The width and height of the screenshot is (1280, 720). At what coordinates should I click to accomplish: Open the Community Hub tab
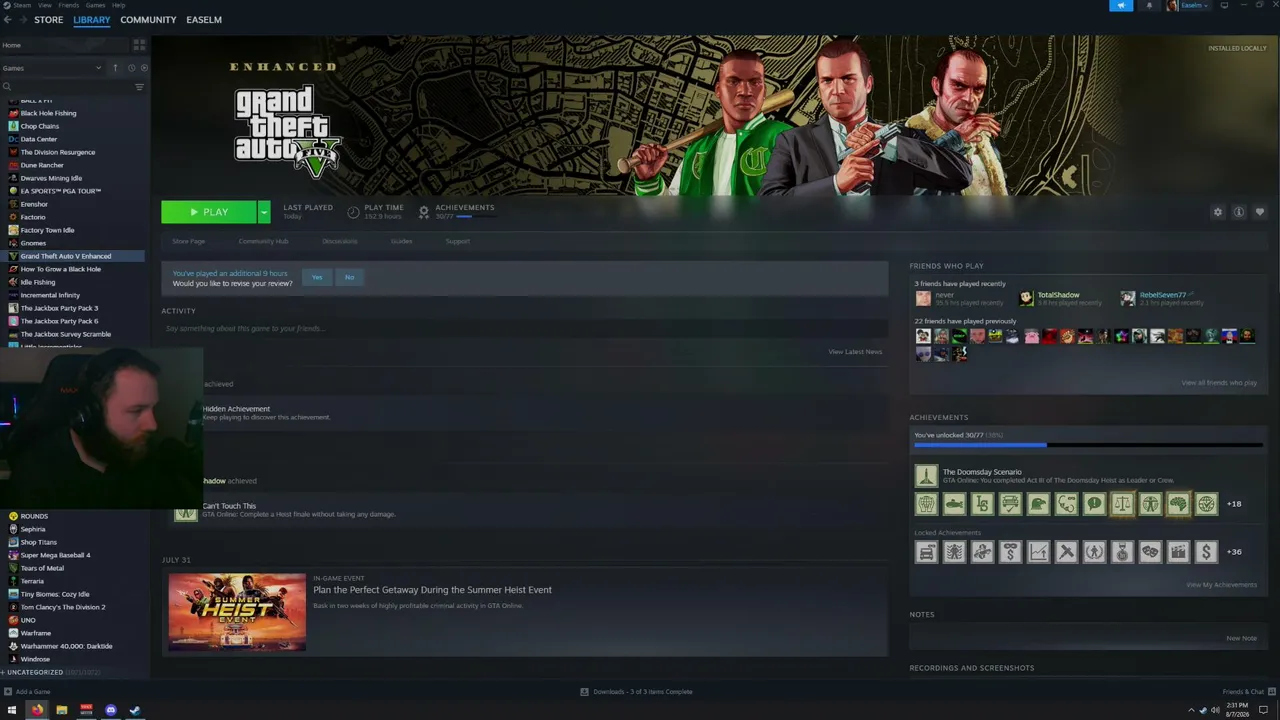point(263,241)
